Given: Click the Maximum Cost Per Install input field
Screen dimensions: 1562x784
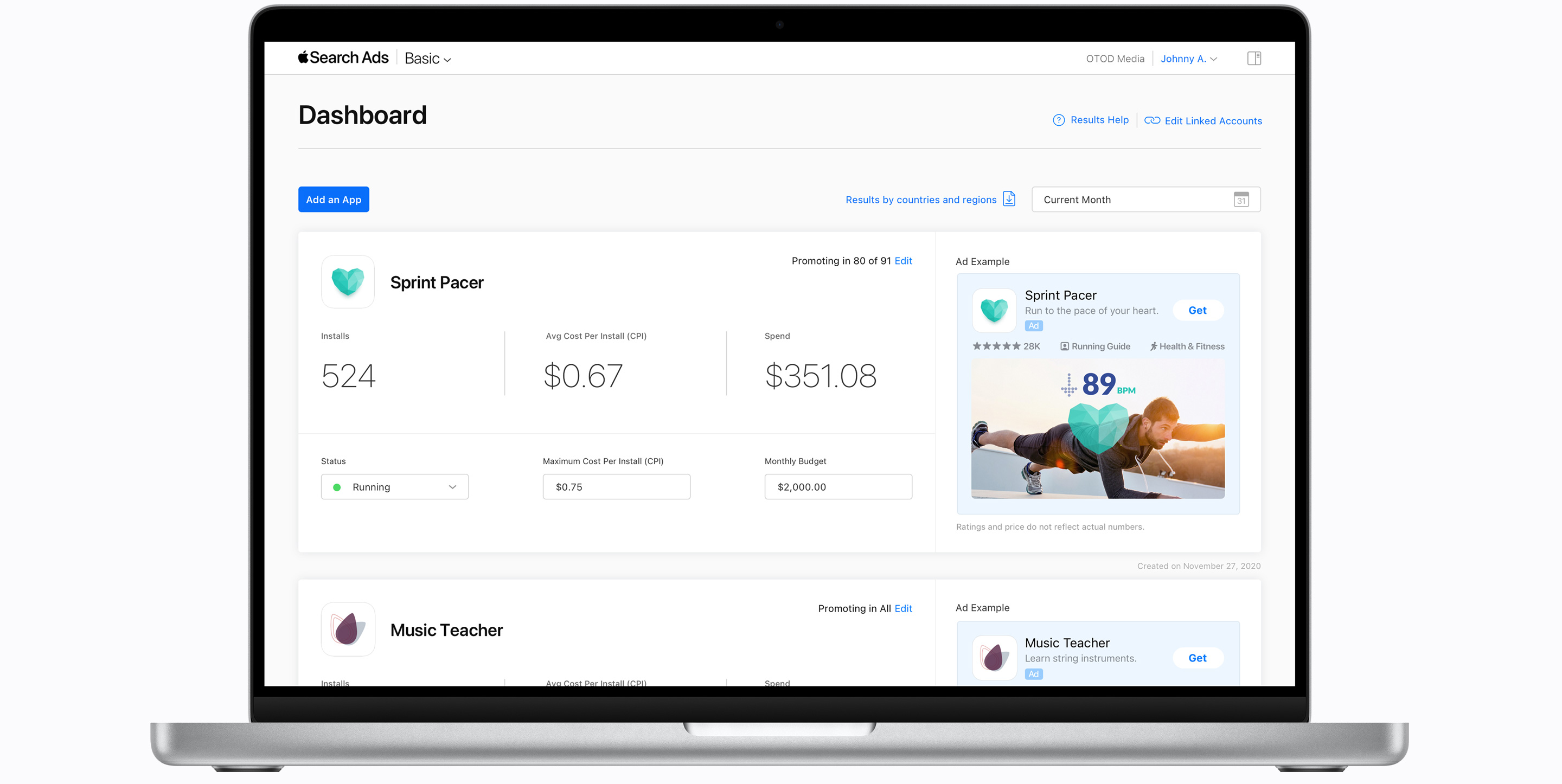Looking at the screenshot, I should coord(616,487).
